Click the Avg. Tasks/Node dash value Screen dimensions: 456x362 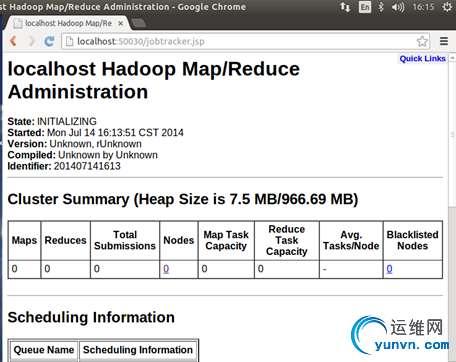(351, 269)
